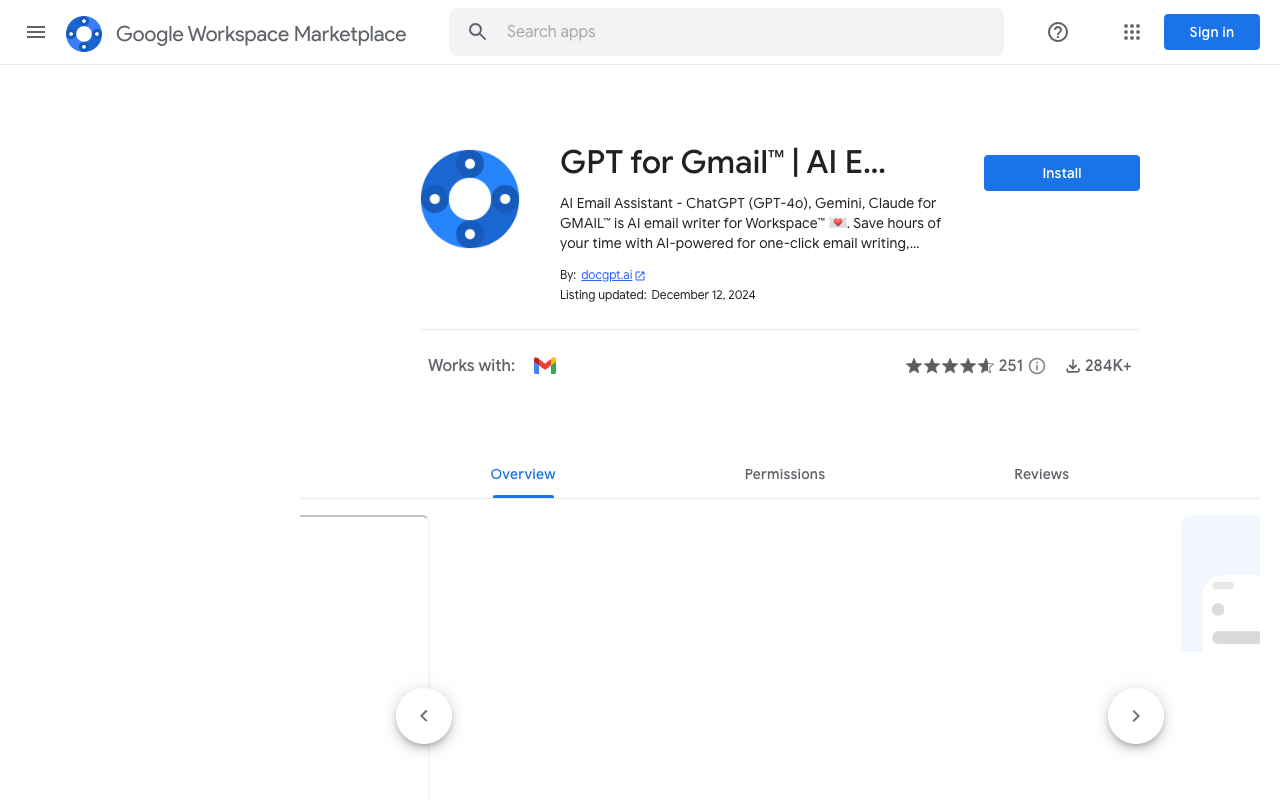Switch to the Overview tab

523,474
